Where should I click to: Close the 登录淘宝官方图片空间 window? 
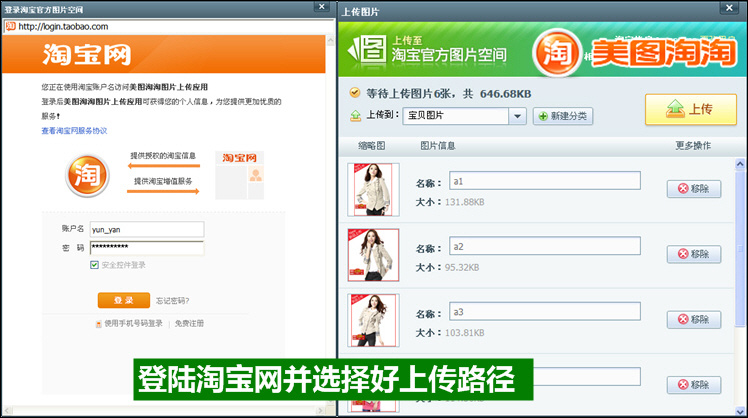322,7
